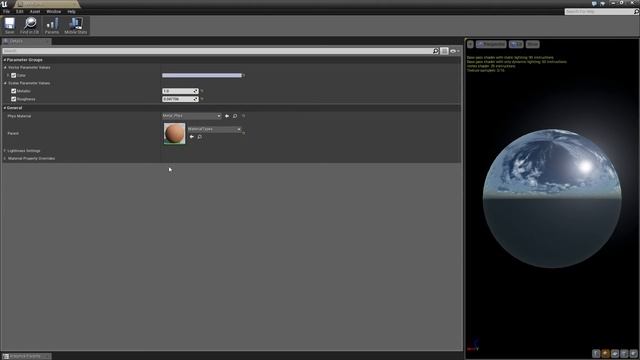Select the material instance title tab

click(47, 4)
